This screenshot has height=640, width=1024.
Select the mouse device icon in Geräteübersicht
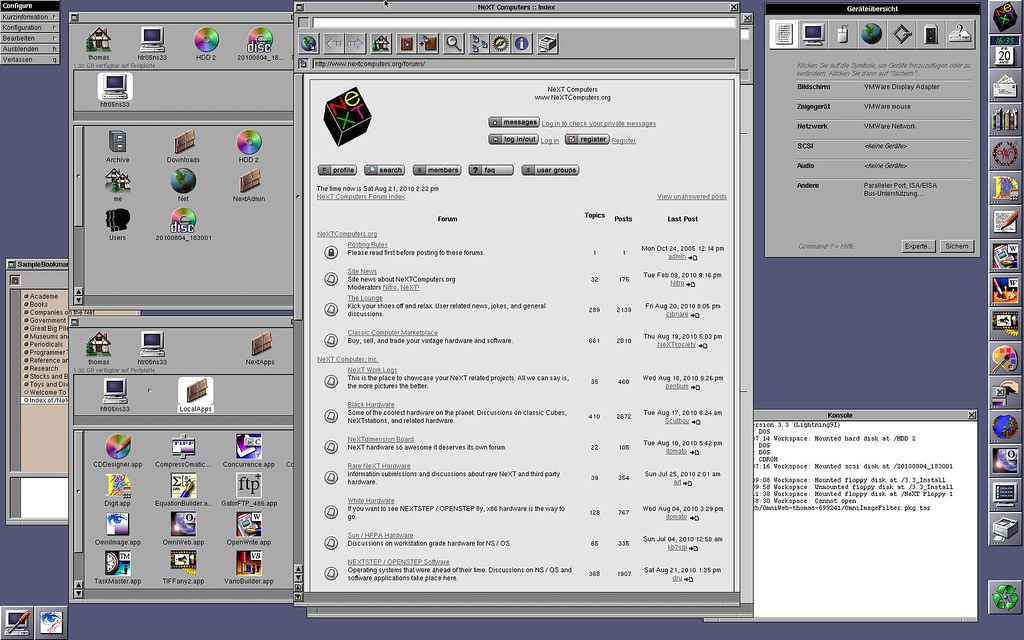(843, 33)
